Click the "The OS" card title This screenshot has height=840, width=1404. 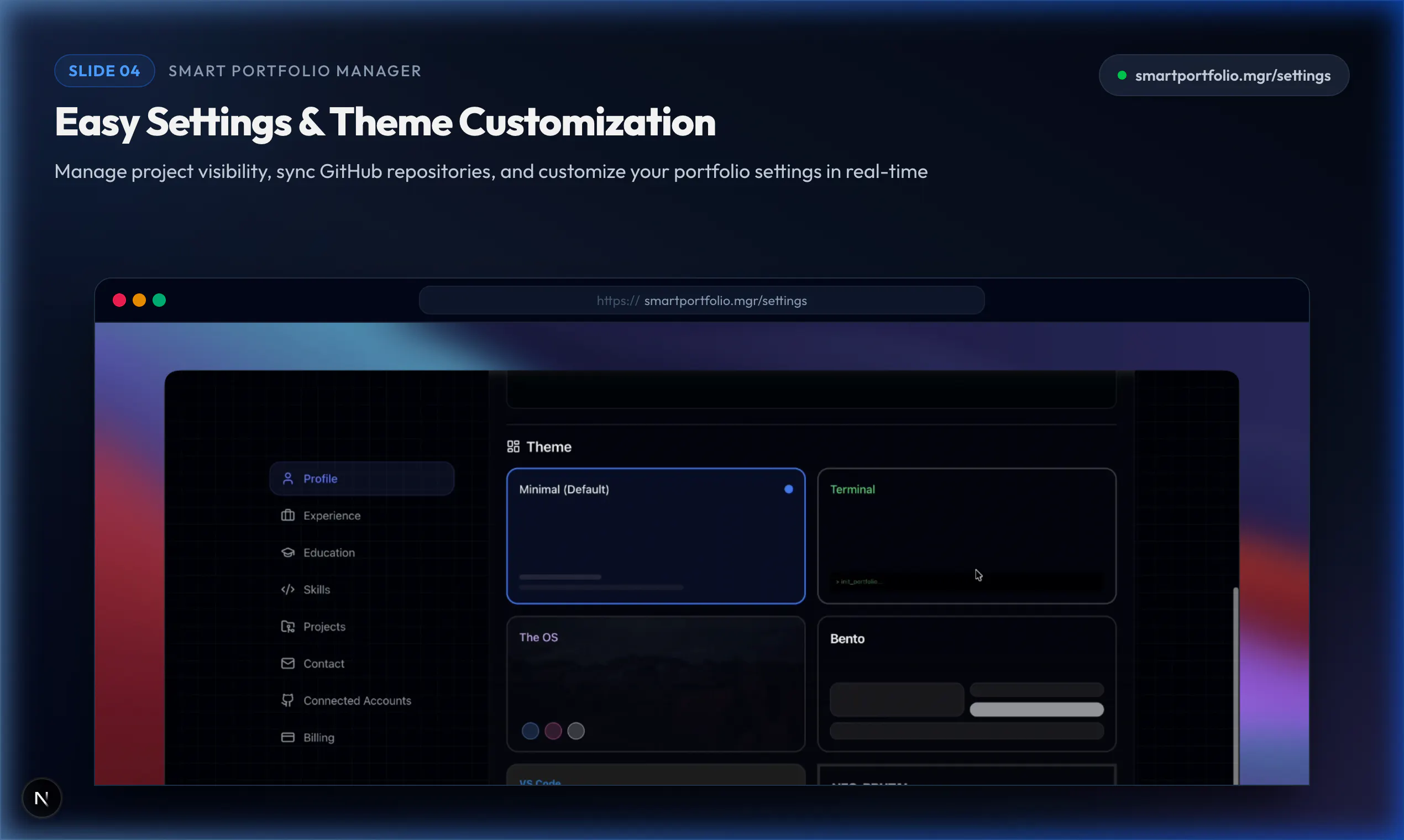[x=538, y=637]
